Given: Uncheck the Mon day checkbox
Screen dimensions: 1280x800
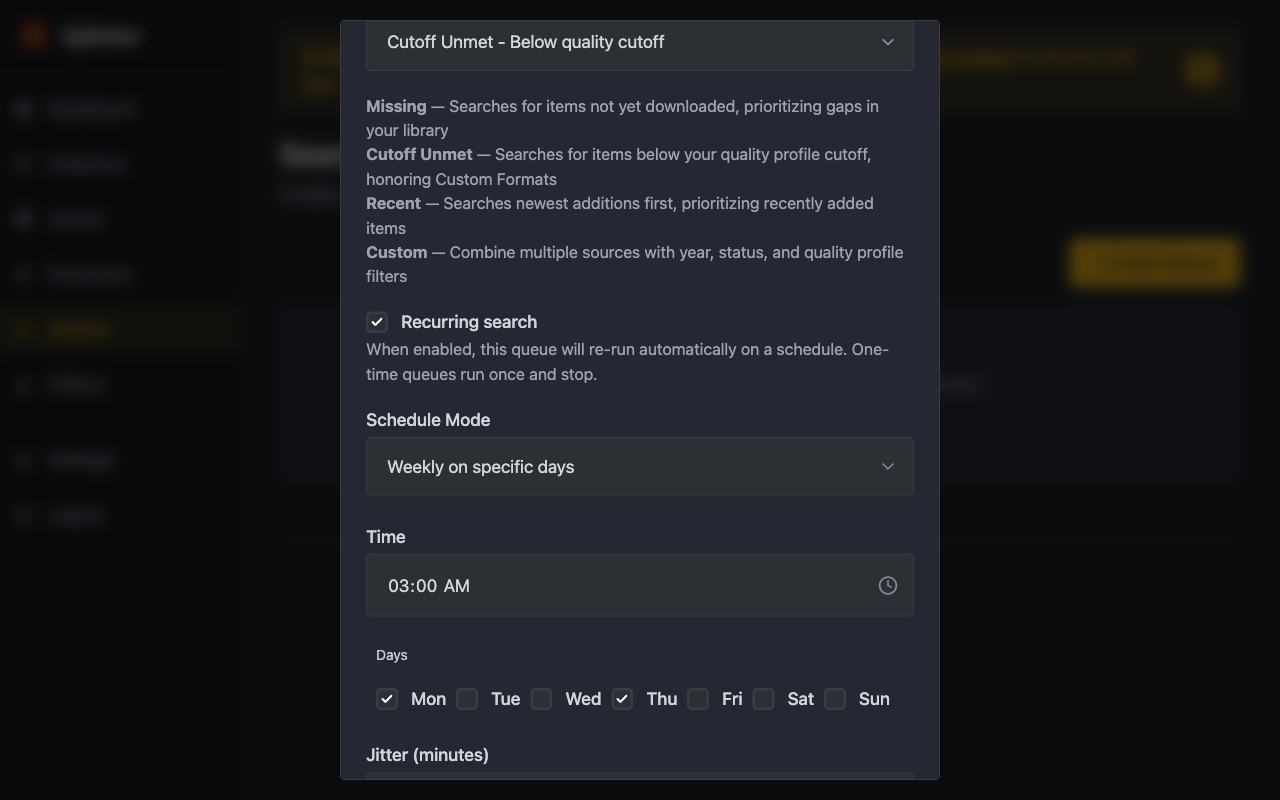Looking at the screenshot, I should (387, 699).
